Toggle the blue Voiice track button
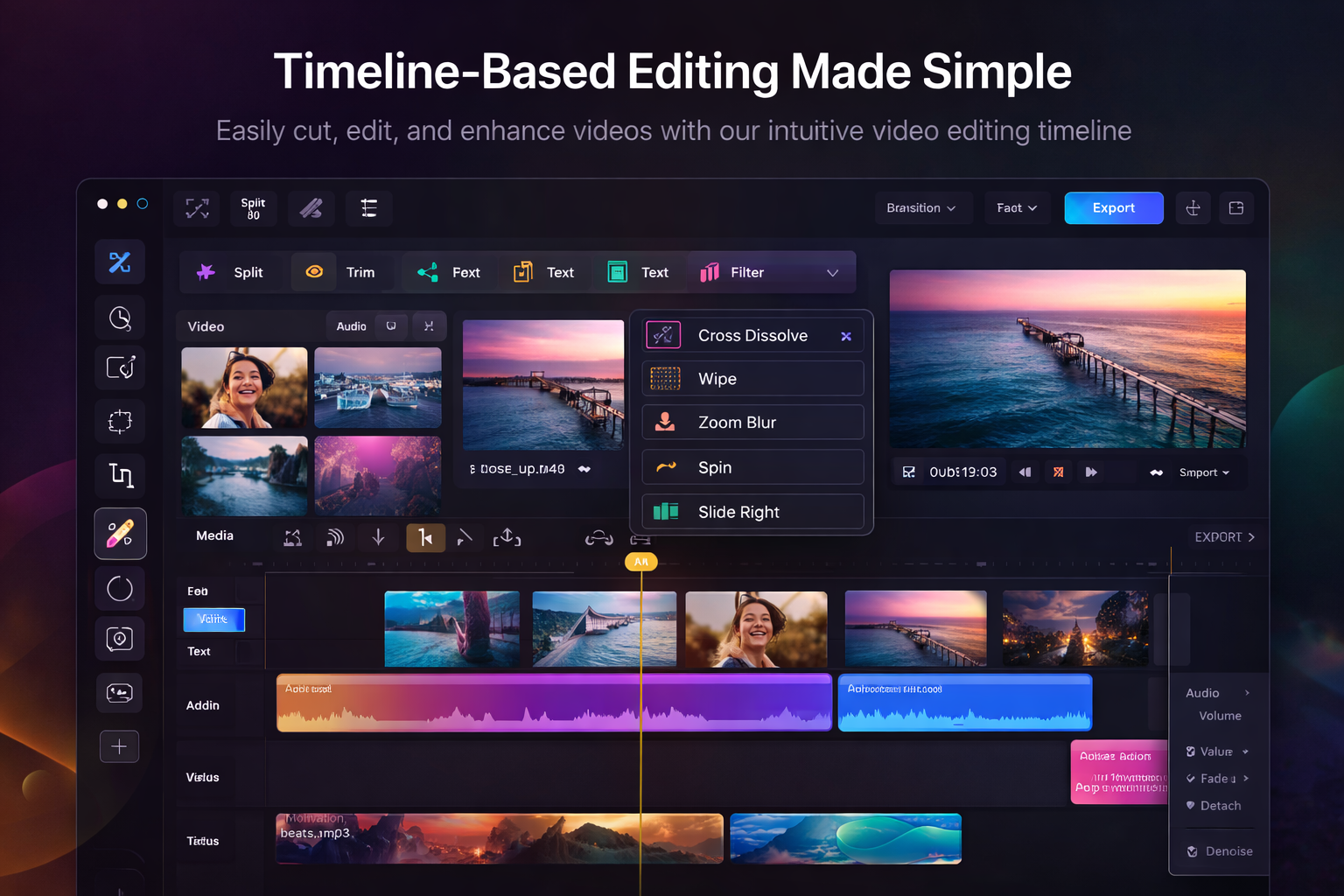 tap(213, 619)
